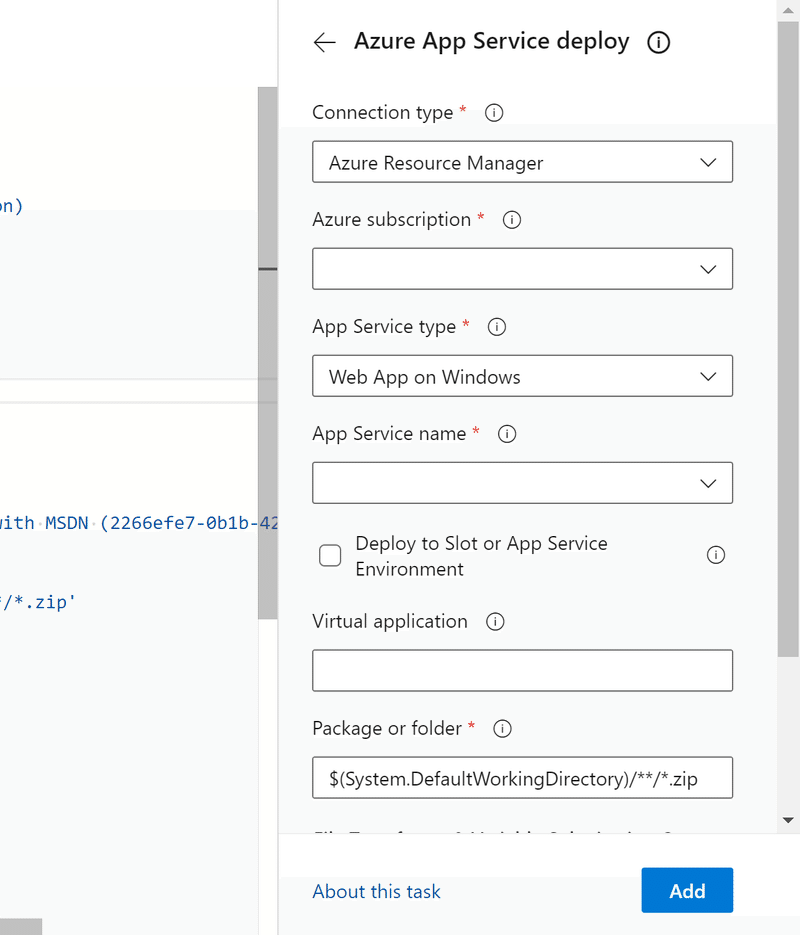Click the Virtual application info icon
Screen dimensions: 800x935
[x=494, y=622]
